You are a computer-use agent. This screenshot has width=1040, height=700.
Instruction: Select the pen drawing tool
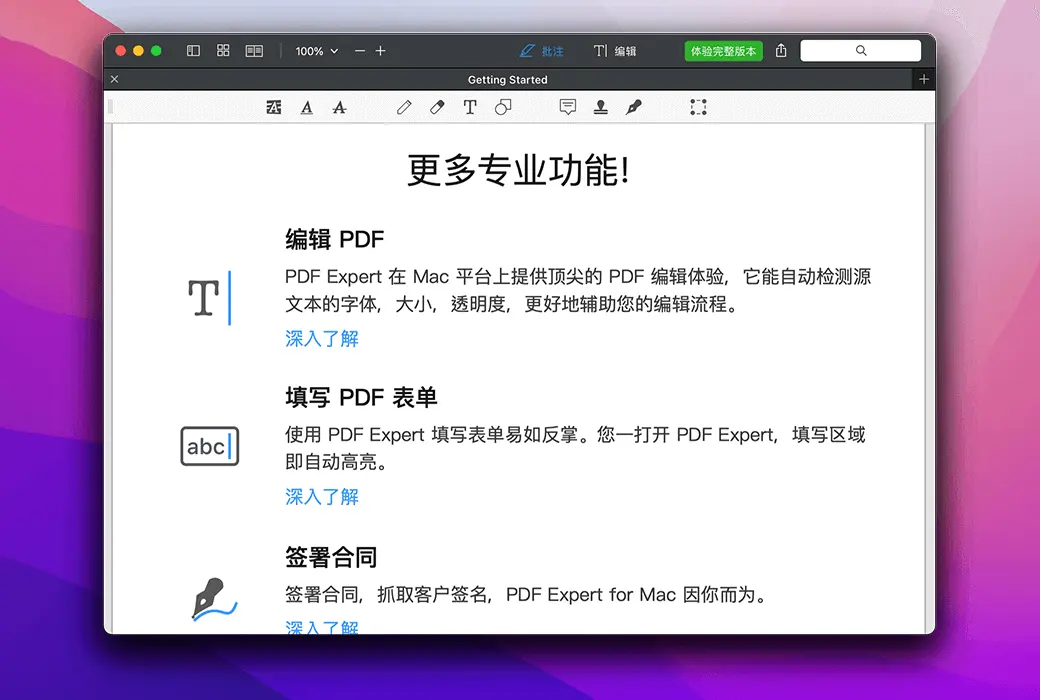point(404,107)
